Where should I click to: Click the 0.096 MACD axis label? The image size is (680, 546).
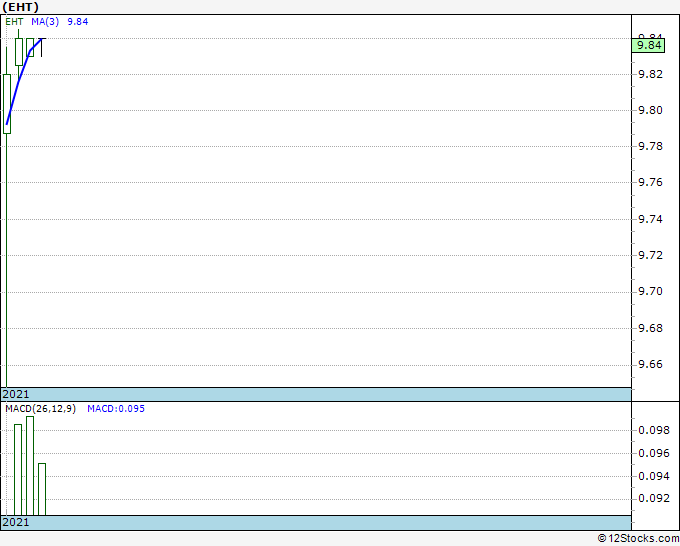coord(654,454)
